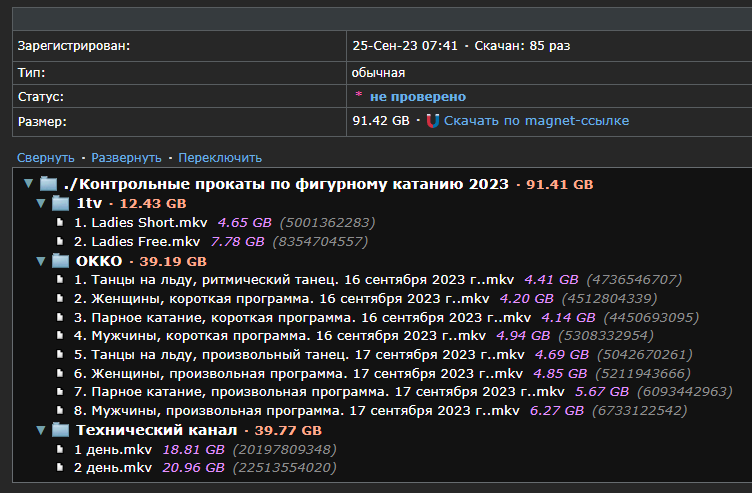Collapse the OKKO folder arrow
Viewport: 752px width, 493px height.
pyautogui.click(x=41, y=261)
